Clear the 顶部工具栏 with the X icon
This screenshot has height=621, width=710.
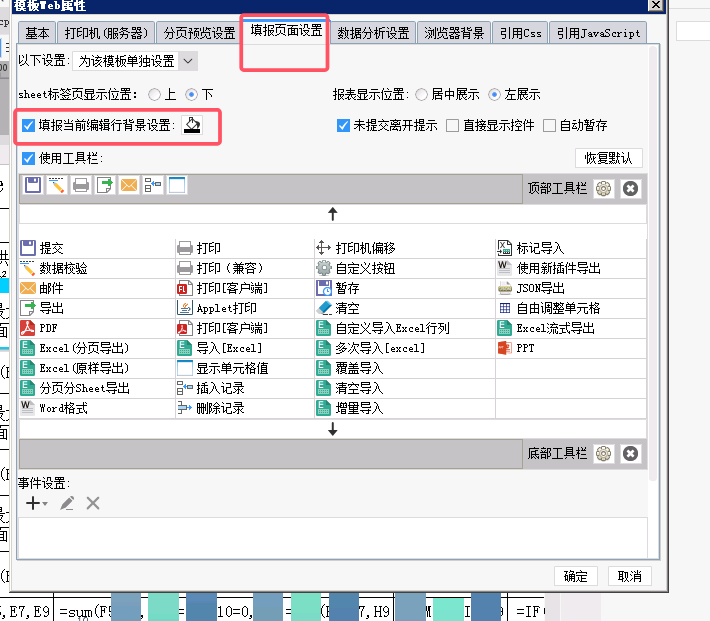pos(630,188)
